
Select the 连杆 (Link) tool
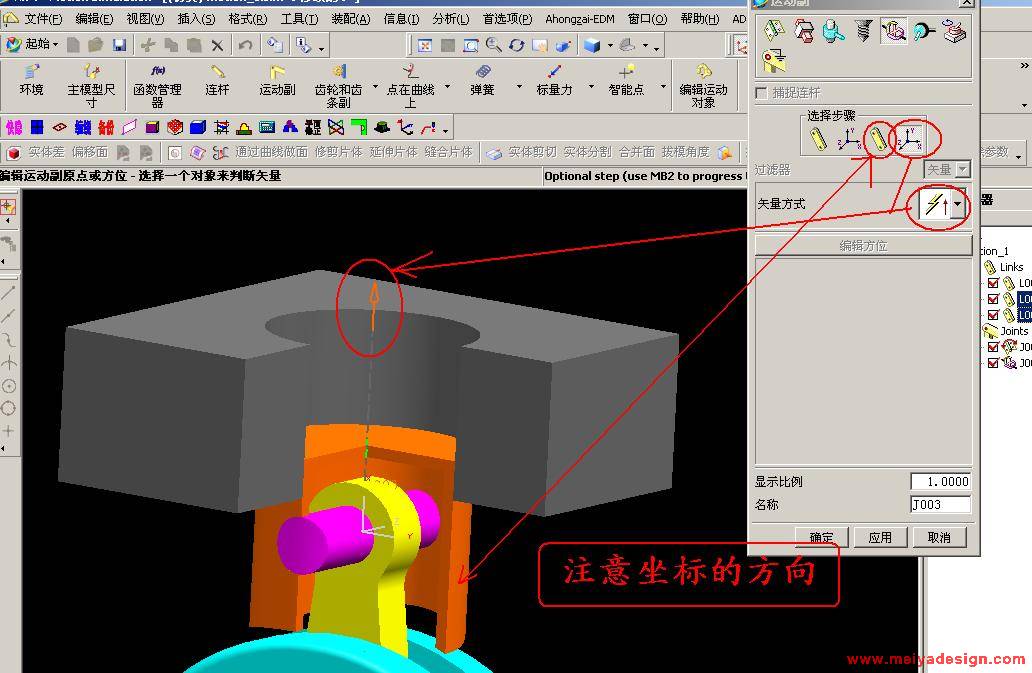click(217, 80)
